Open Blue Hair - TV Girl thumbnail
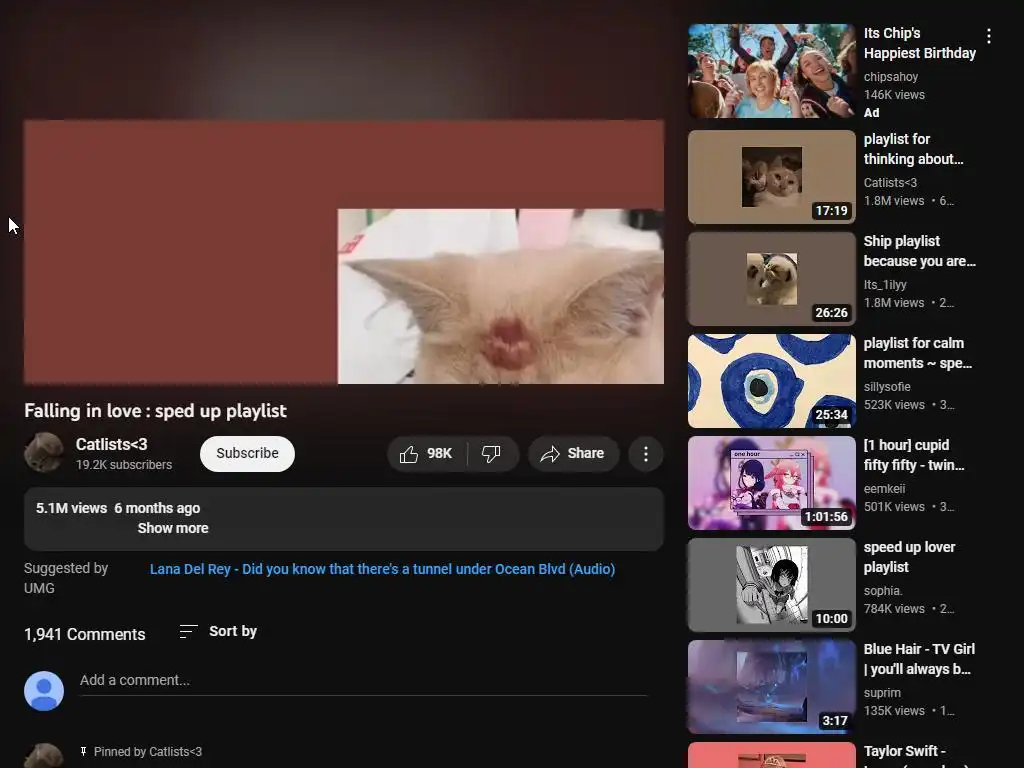Viewport: 1024px width, 768px height. point(771,687)
